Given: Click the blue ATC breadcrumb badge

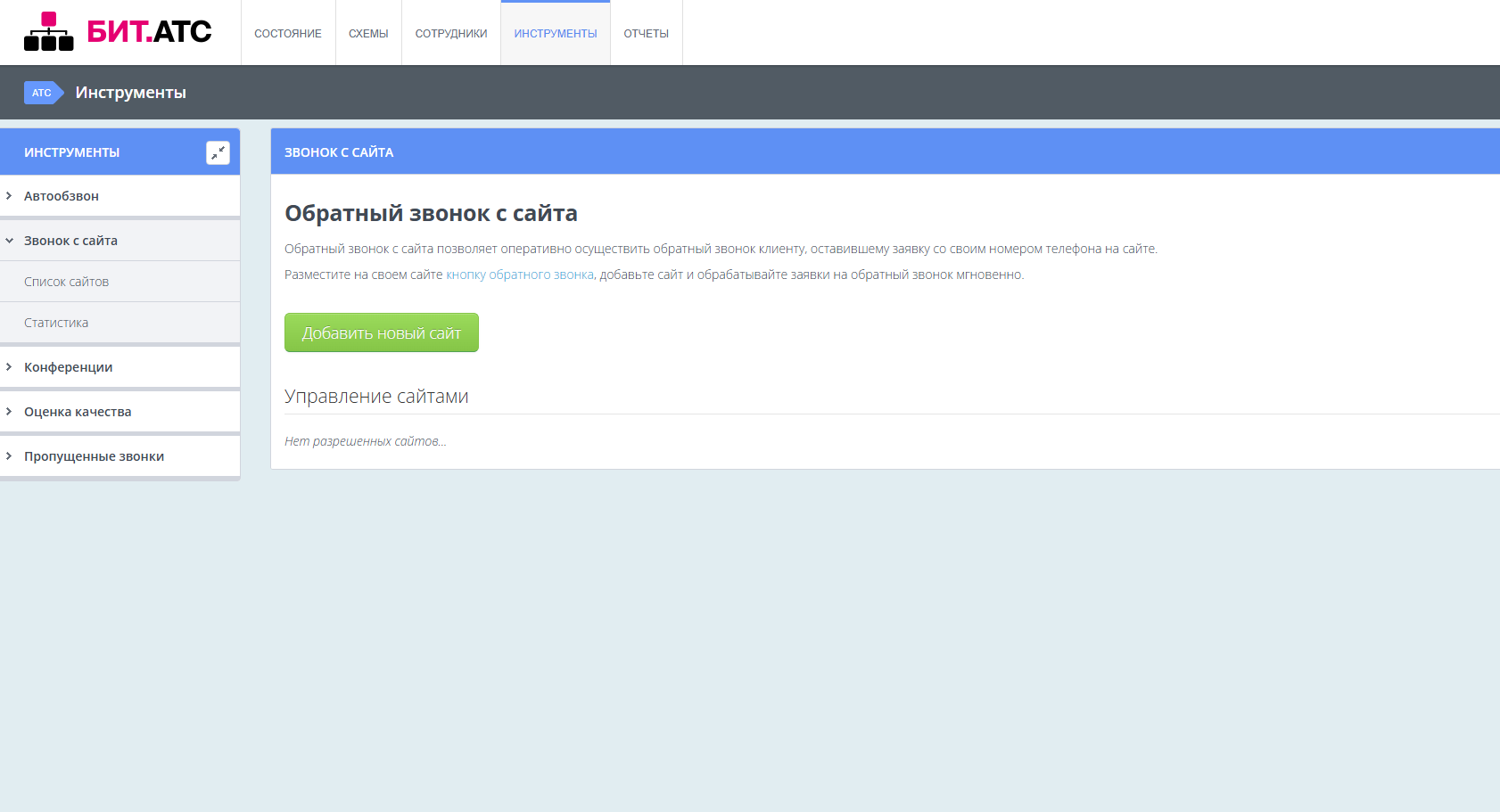Looking at the screenshot, I should pos(42,93).
